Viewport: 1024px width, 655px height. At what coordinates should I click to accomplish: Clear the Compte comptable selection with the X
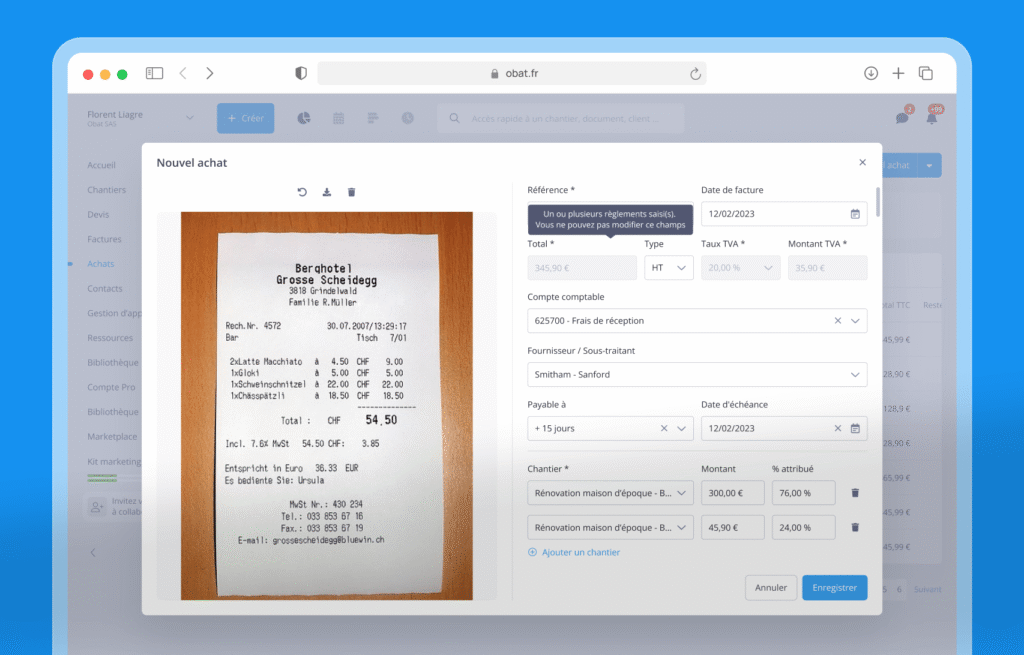[838, 321]
